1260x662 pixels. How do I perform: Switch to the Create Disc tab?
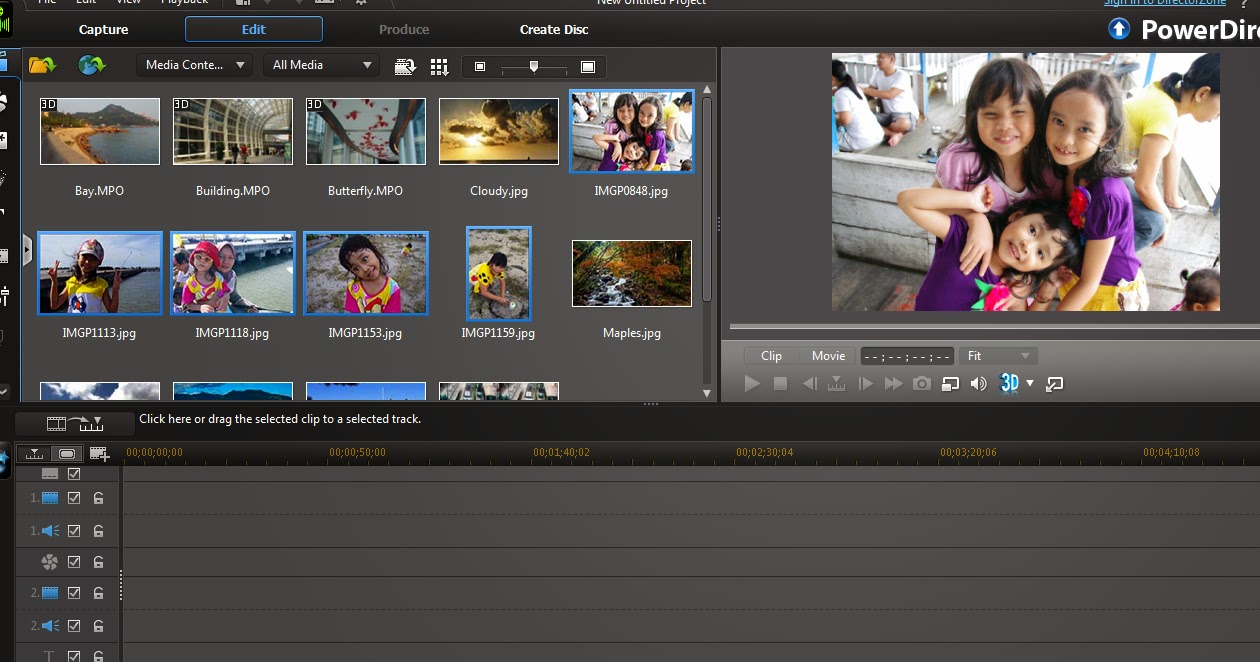point(554,29)
